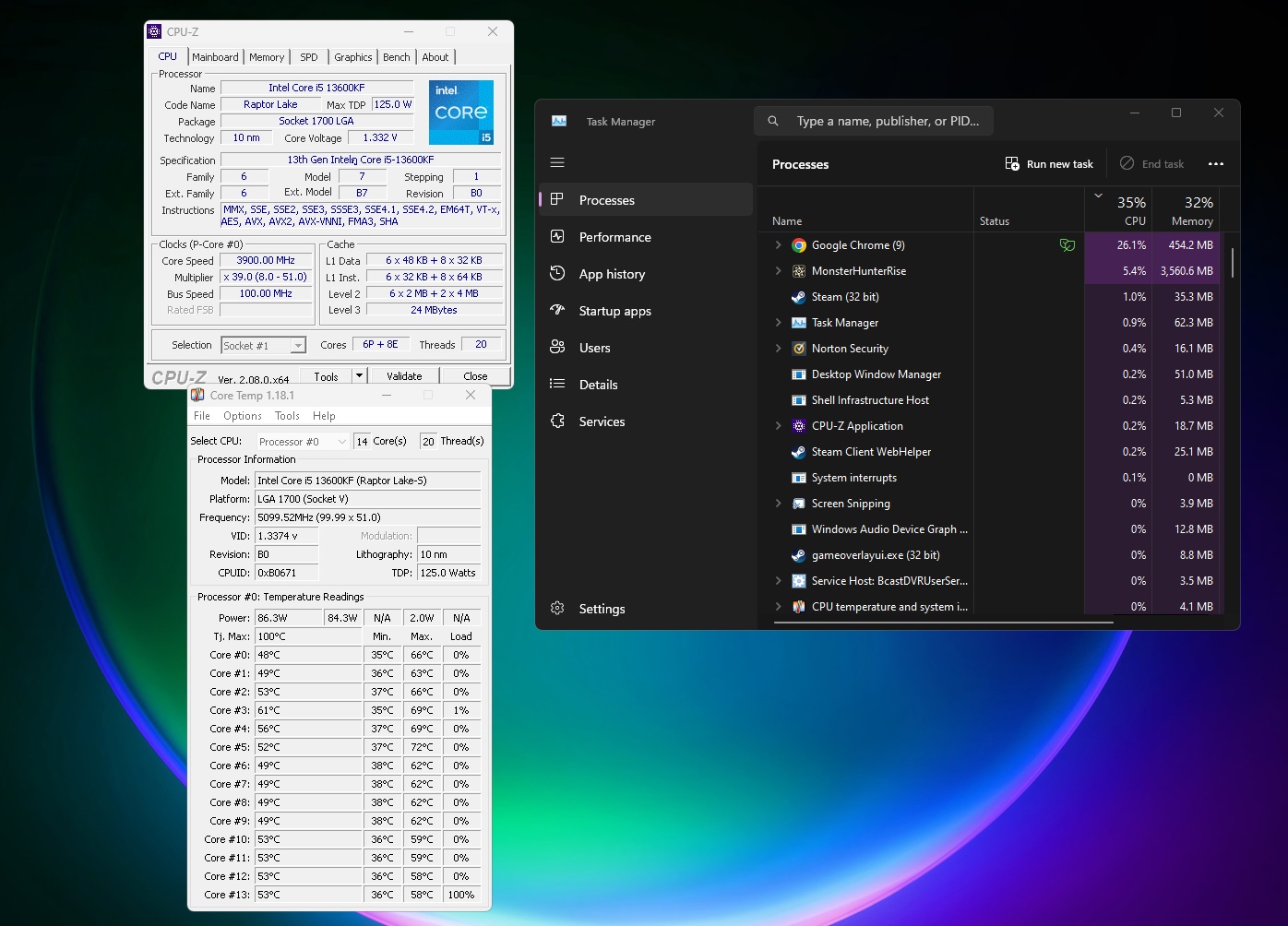Open the Users page in Task Manager
The width and height of the screenshot is (1288, 926).
pos(646,348)
